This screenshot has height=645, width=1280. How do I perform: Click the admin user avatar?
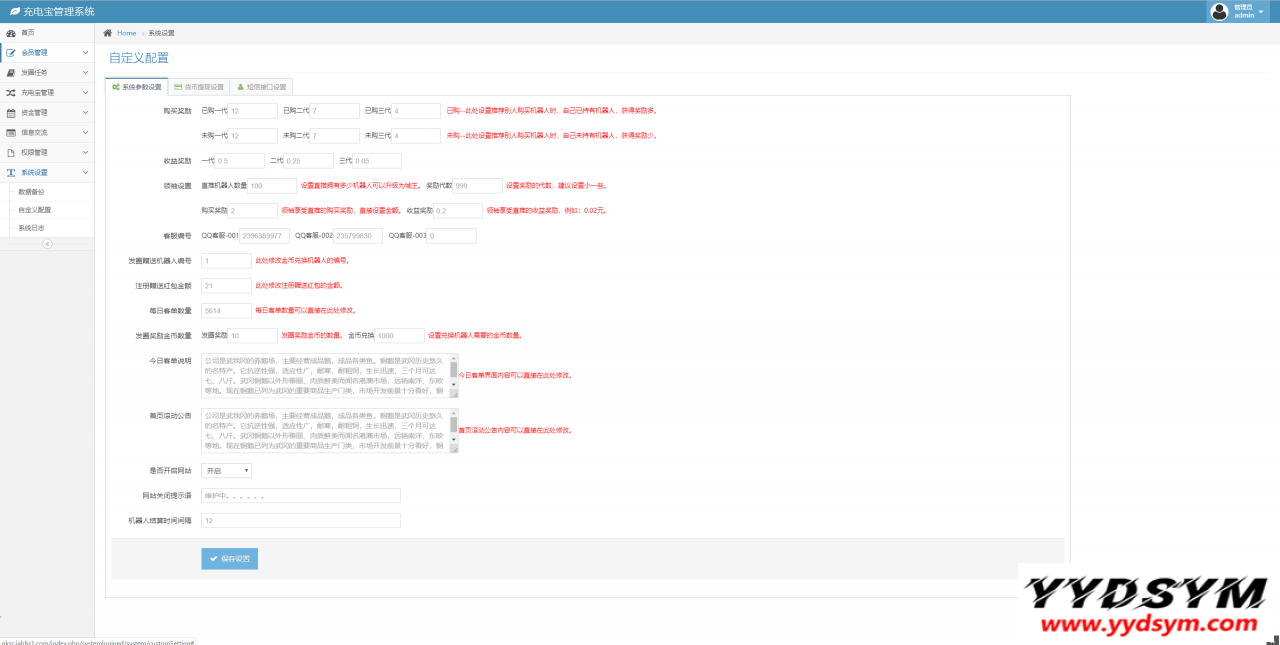point(1219,12)
